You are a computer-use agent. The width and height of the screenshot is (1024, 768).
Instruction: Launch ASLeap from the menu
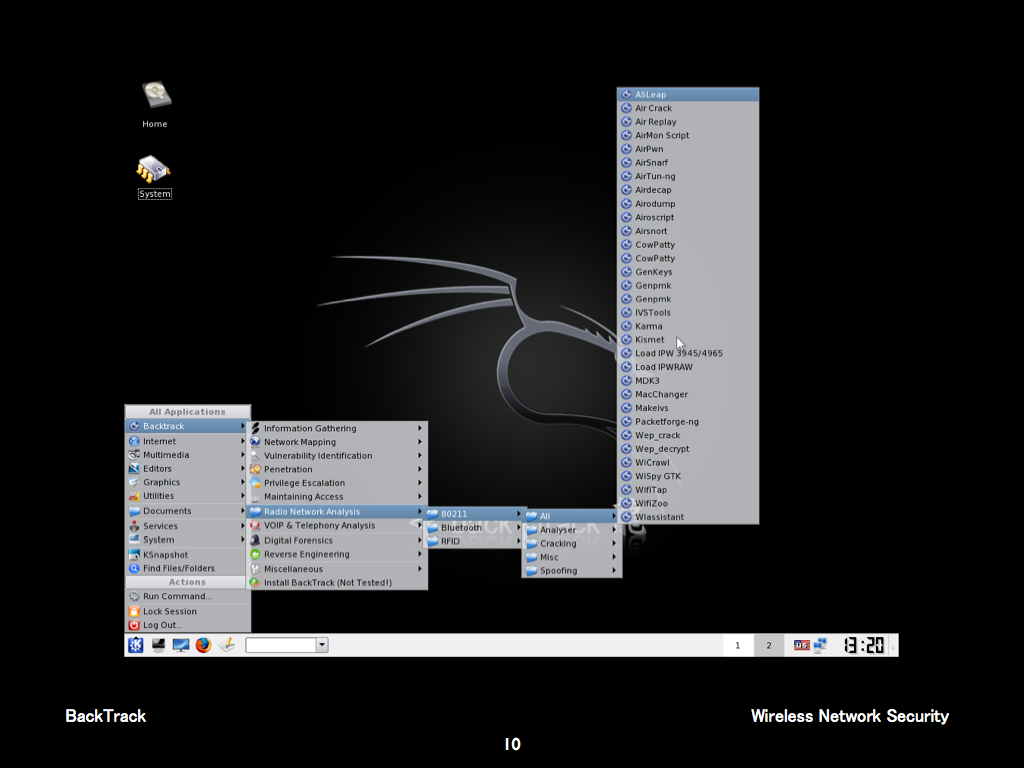tap(651, 95)
